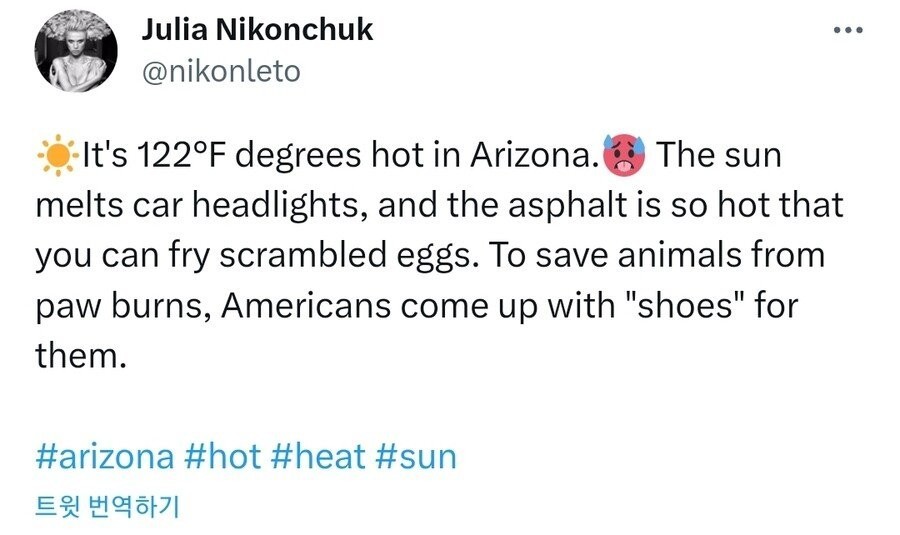Visit the #sun hashtag
Viewport: 900px width, 535px height.
coord(416,458)
